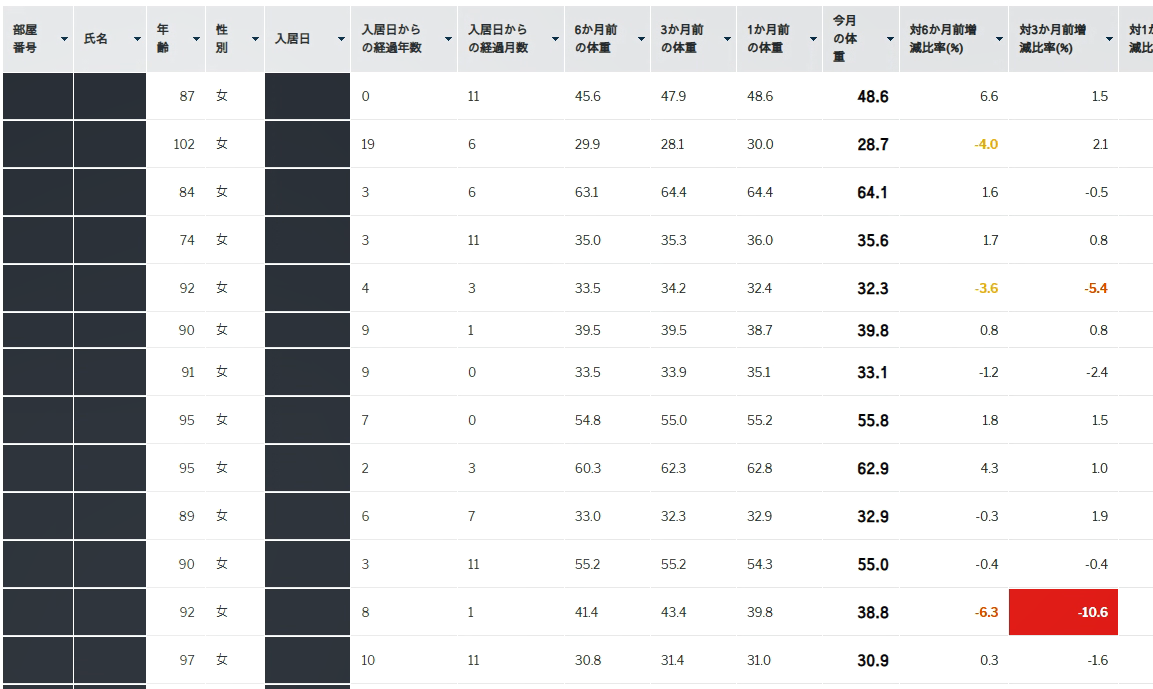Viewport: 1153px width, 689px height.
Task: Open the 1か月前の体重 filter dropdown
Action: [813, 39]
